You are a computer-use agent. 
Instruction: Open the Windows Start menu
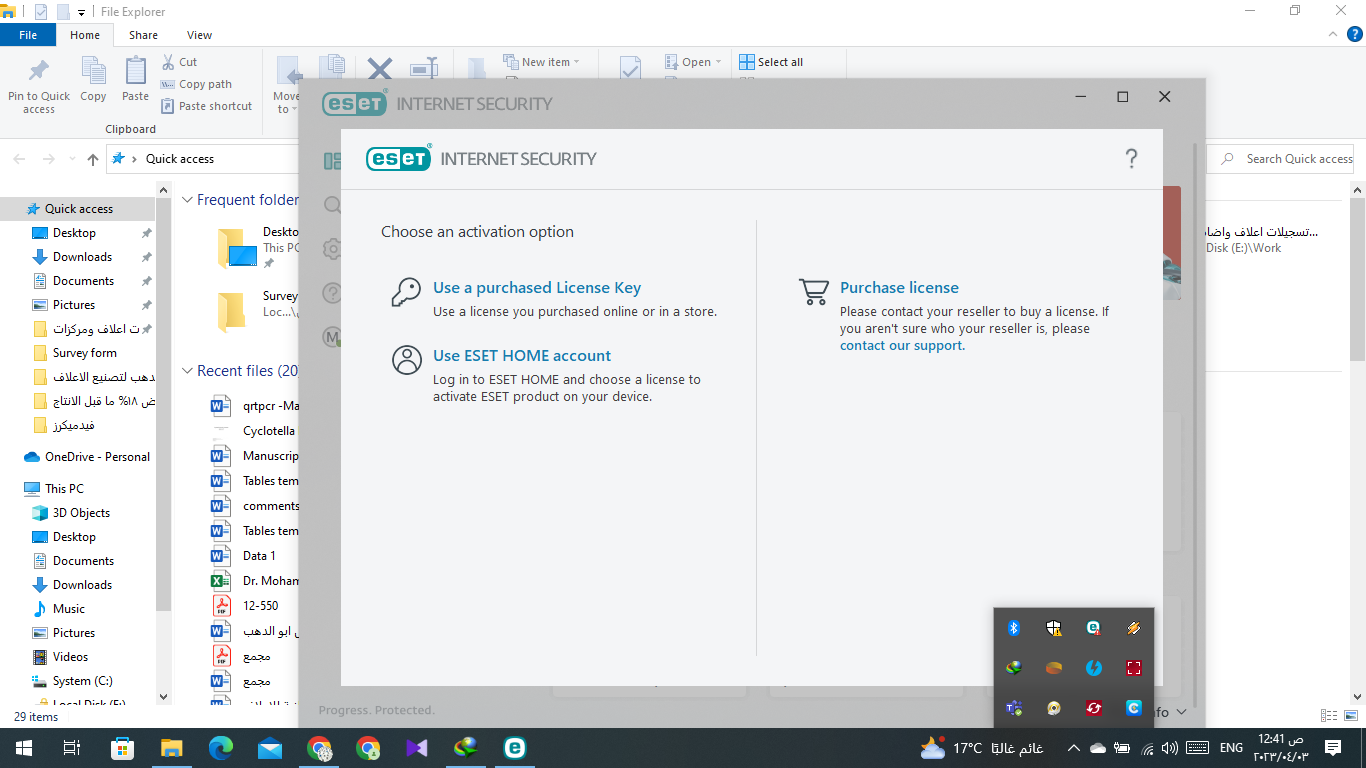[x=23, y=748]
